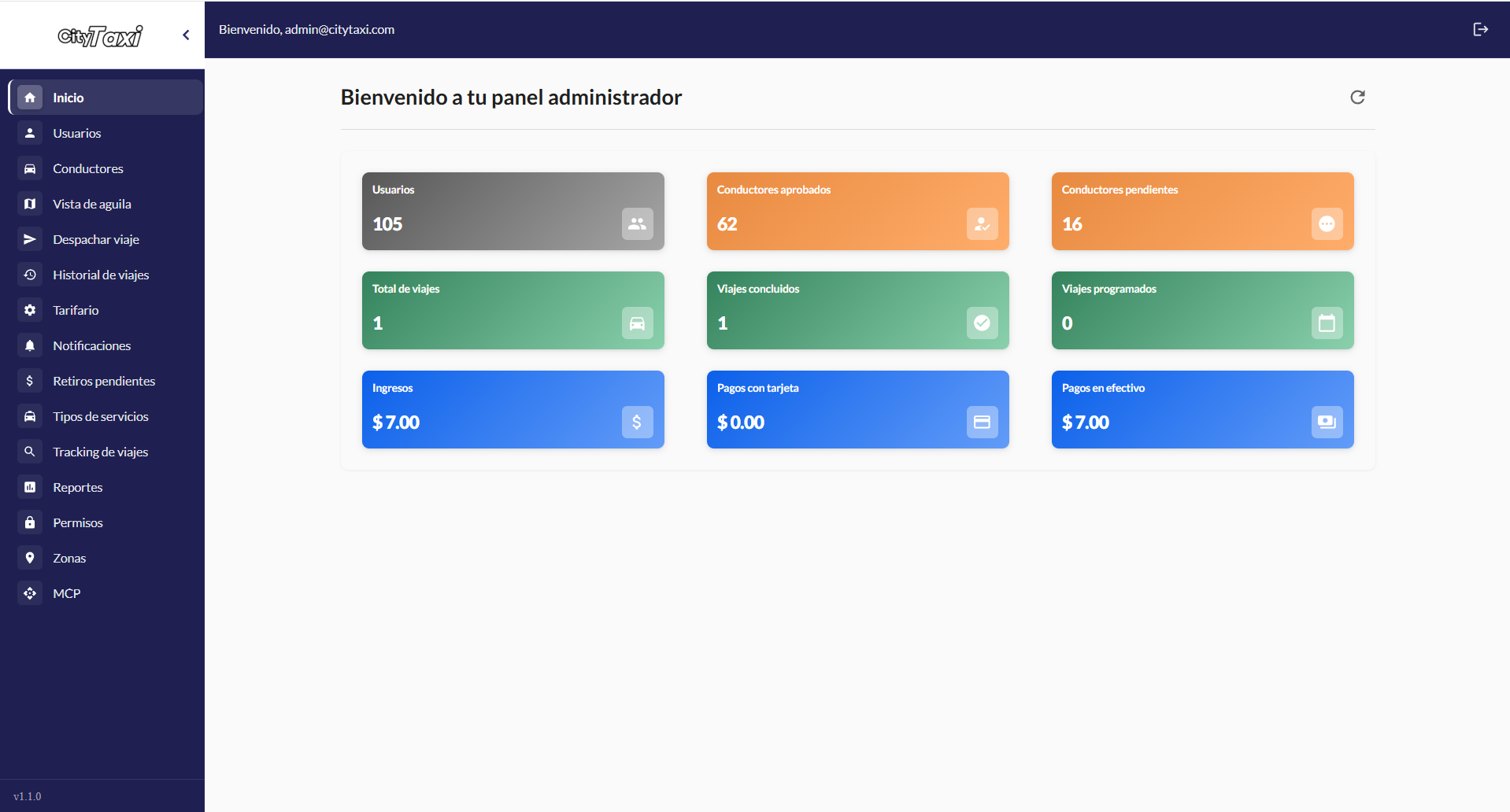The height and width of the screenshot is (812, 1510).
Task: Refresh the dashboard with reload icon
Action: click(x=1357, y=97)
